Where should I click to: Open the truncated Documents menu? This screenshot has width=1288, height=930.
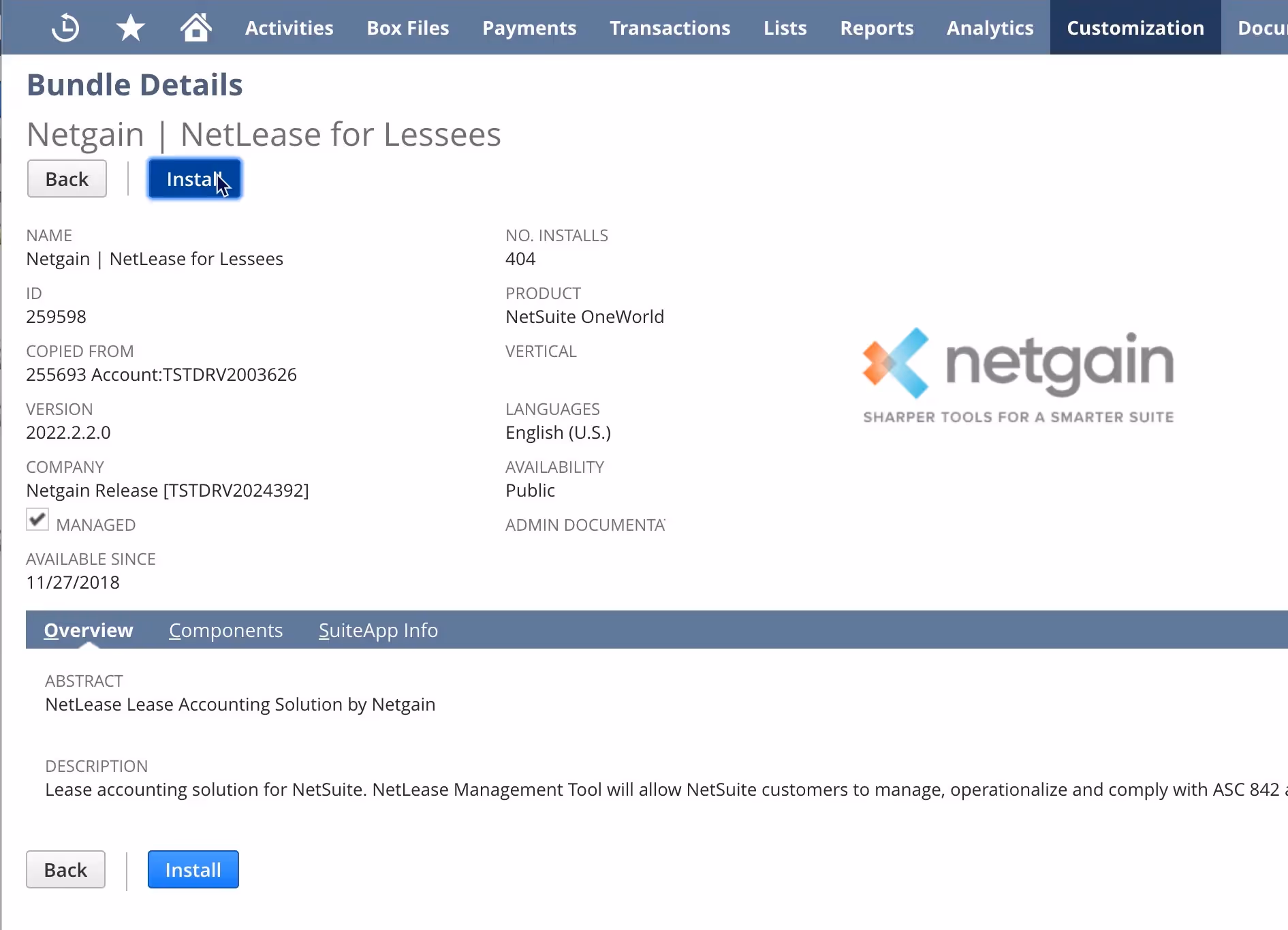tap(1266, 27)
